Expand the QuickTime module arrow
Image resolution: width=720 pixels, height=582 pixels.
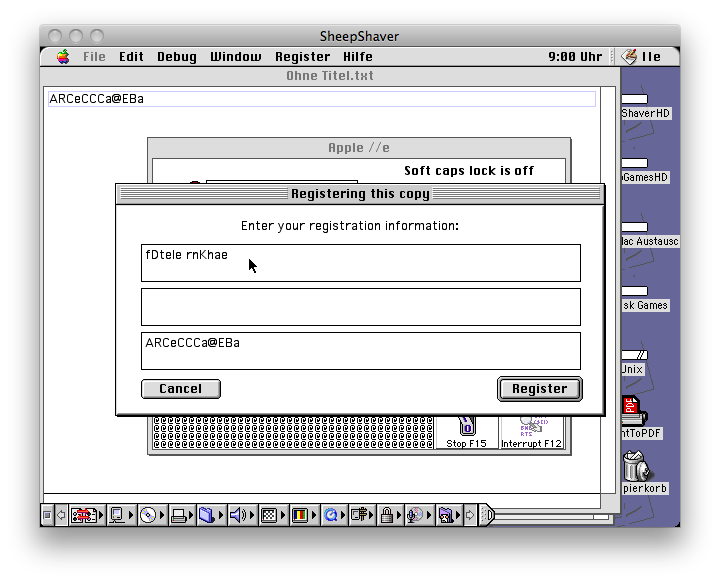tap(343, 515)
